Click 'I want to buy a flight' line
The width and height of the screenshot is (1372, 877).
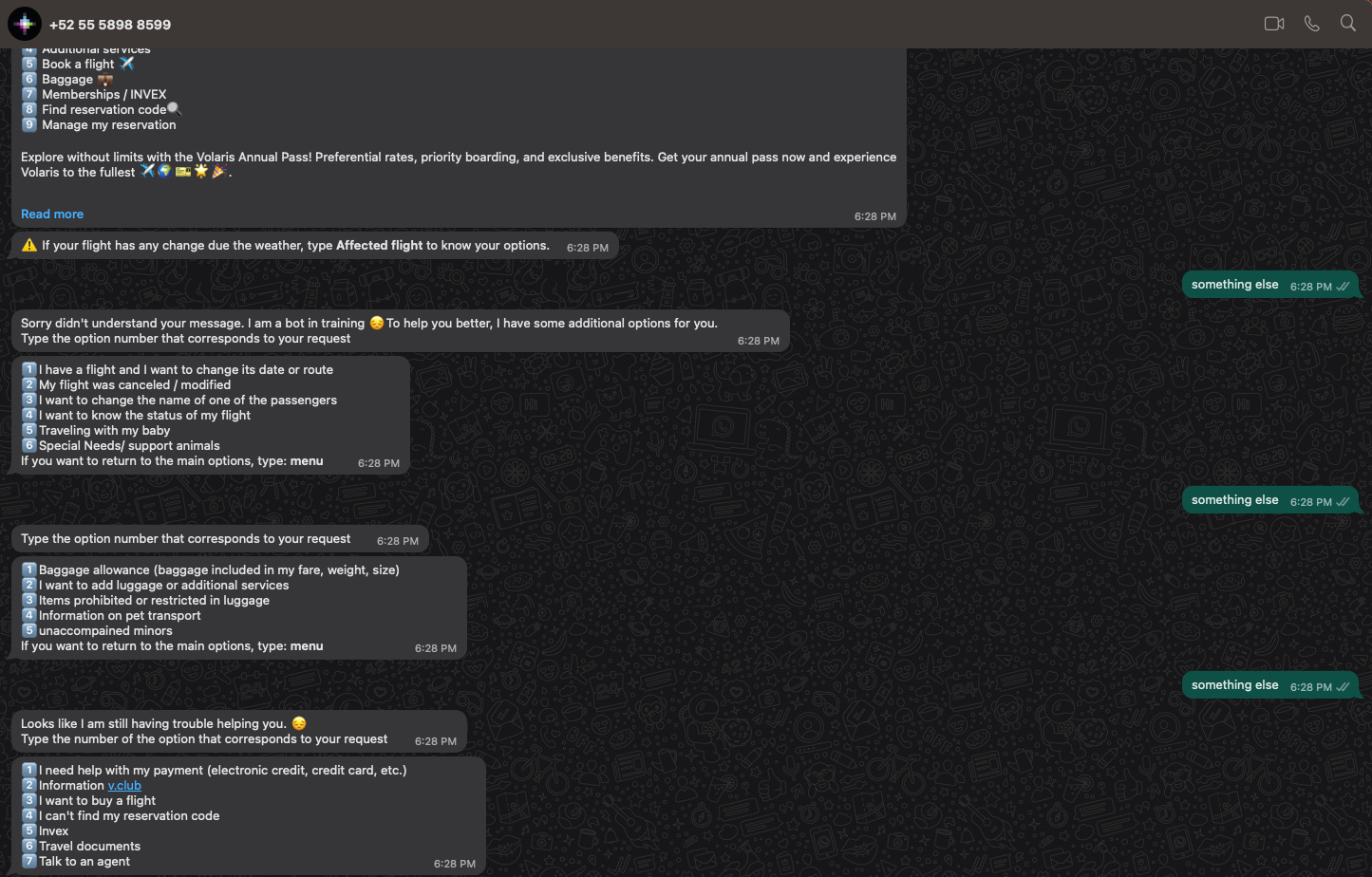tap(88, 801)
